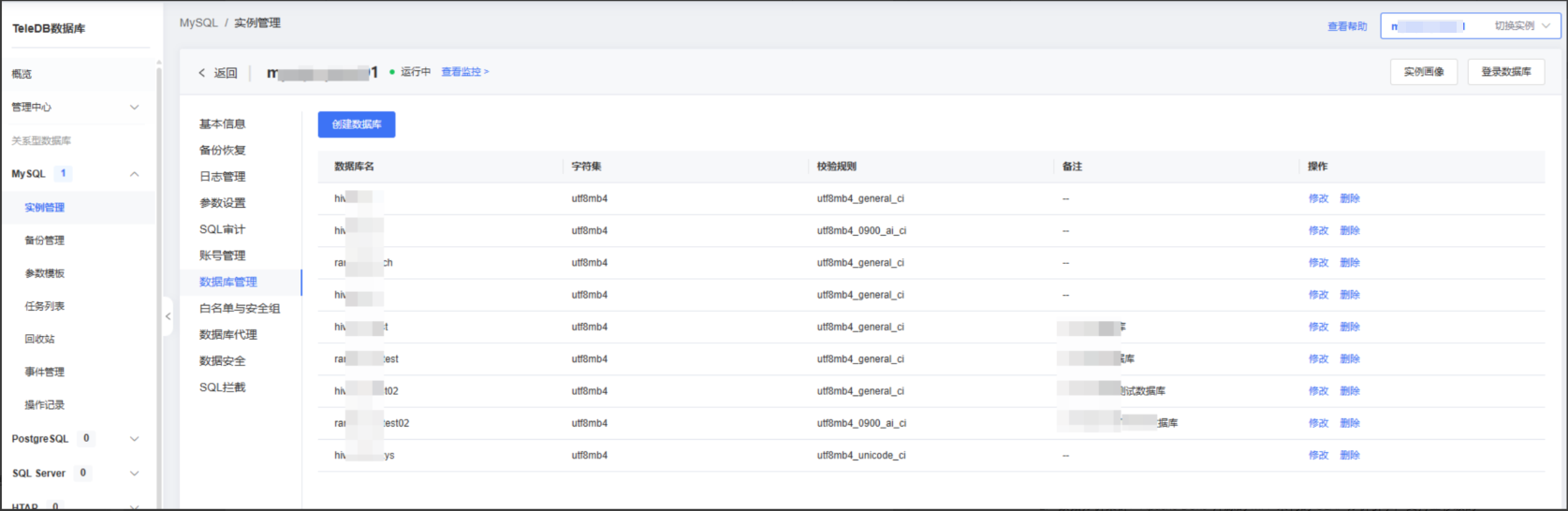
Task: Select 备份管理 in the left sidebar
Action: click(45, 241)
